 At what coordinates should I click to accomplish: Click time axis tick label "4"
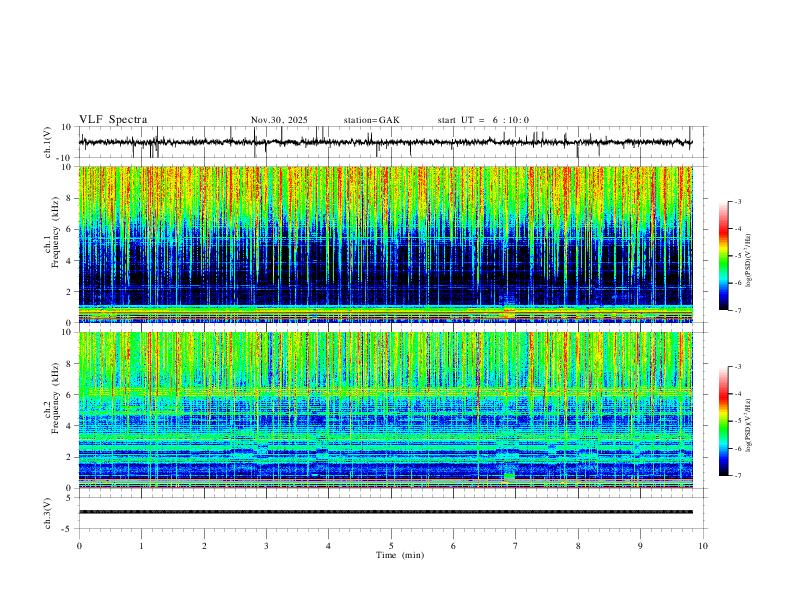328,546
